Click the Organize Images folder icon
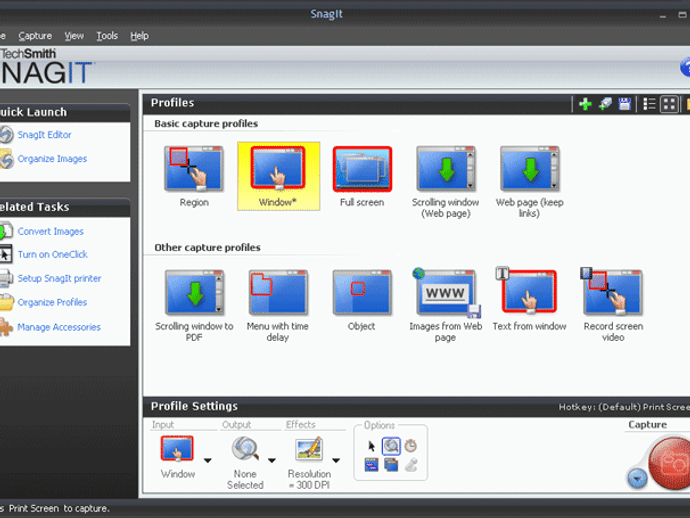 click(x=7, y=159)
